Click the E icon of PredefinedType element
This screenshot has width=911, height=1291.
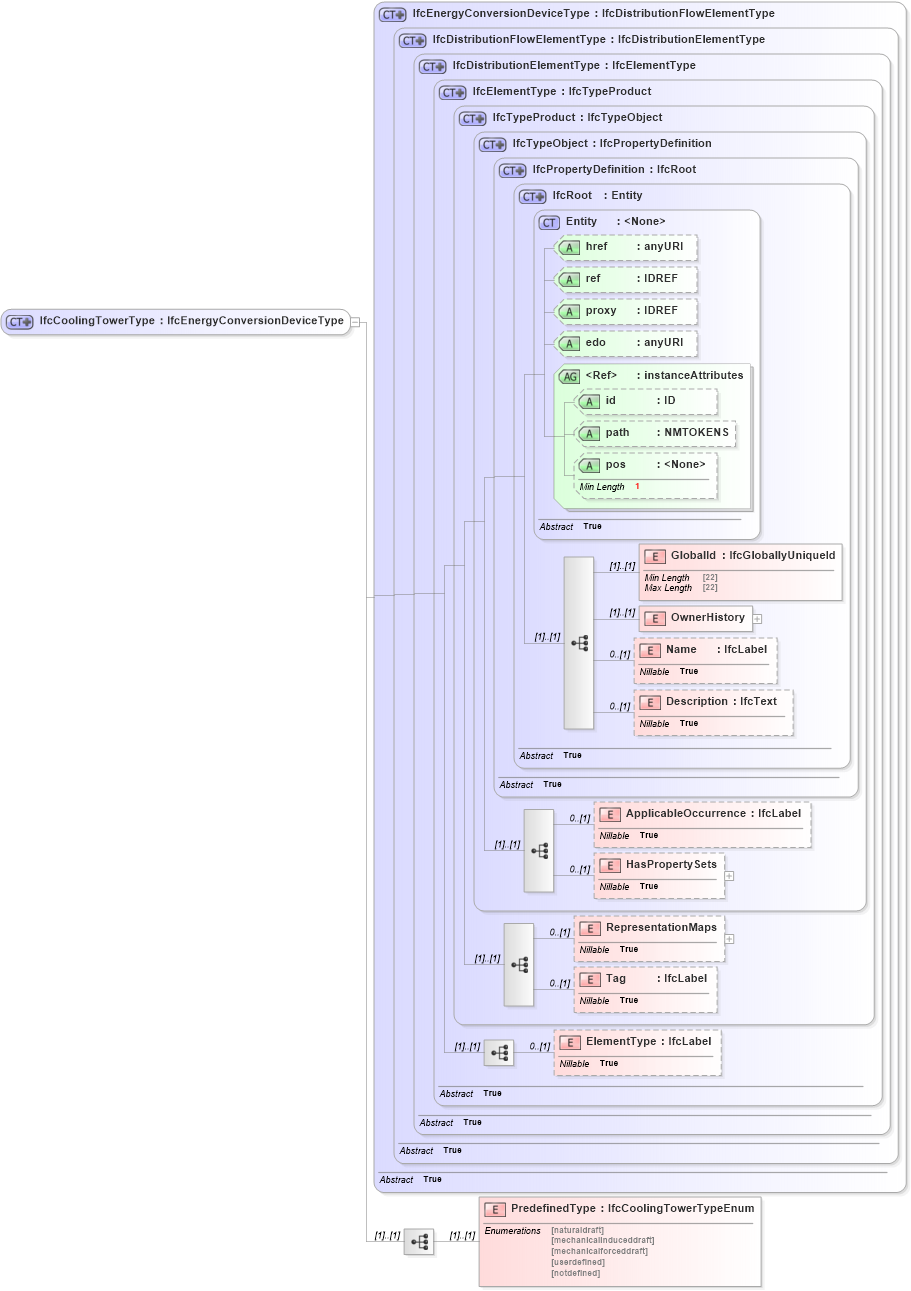pyautogui.click(x=492, y=1208)
